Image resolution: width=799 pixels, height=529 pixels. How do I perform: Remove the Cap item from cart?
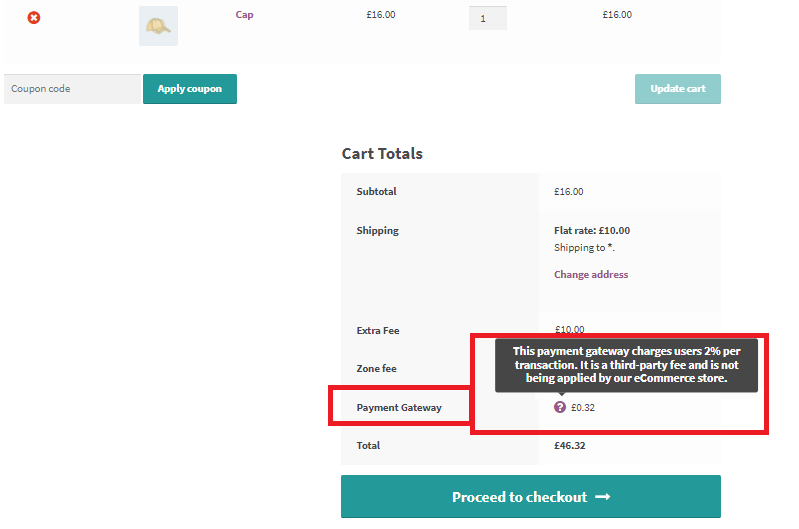tap(34, 18)
